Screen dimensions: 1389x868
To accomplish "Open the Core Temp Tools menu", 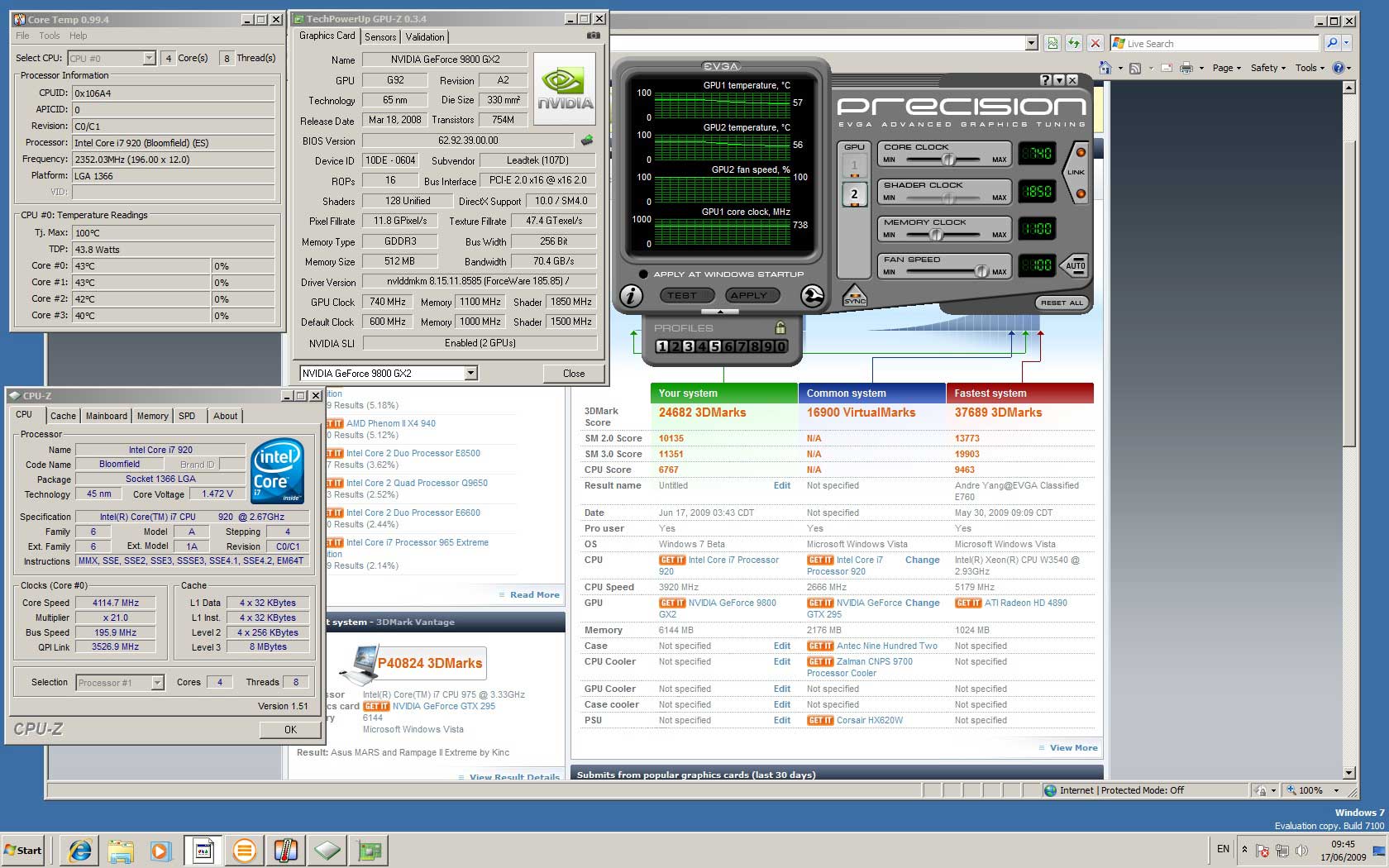I will (x=50, y=36).
